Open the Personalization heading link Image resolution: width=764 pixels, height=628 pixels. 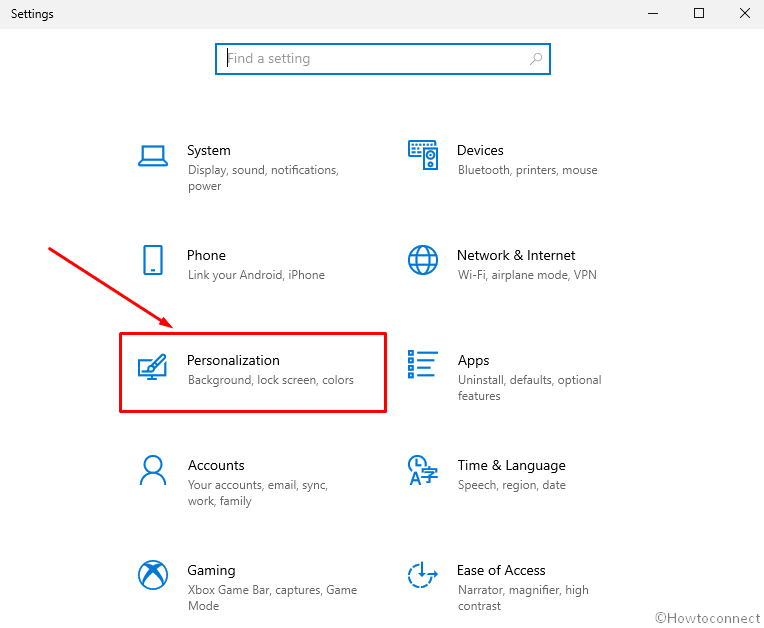coord(233,361)
